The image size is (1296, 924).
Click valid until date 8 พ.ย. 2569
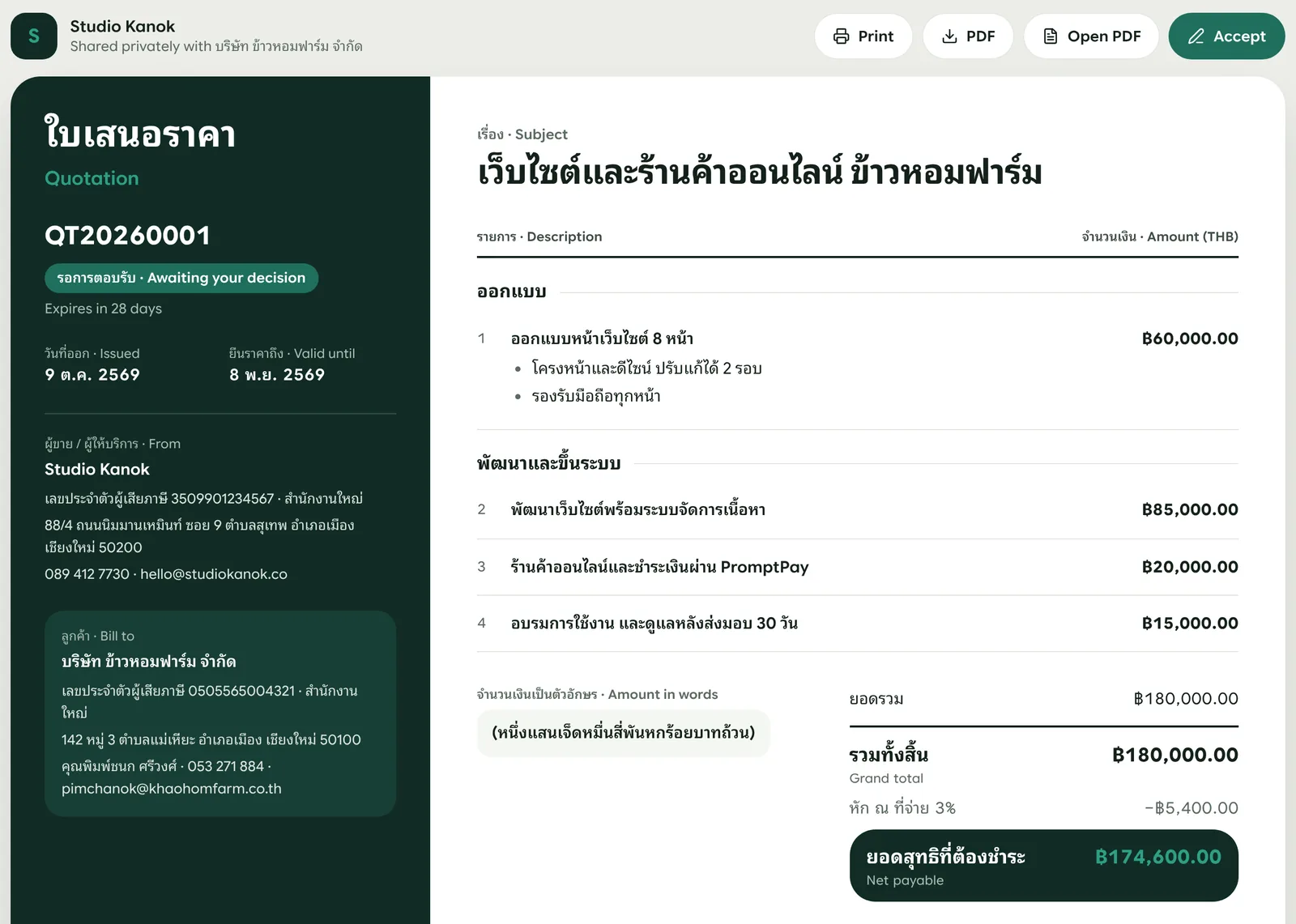(277, 375)
